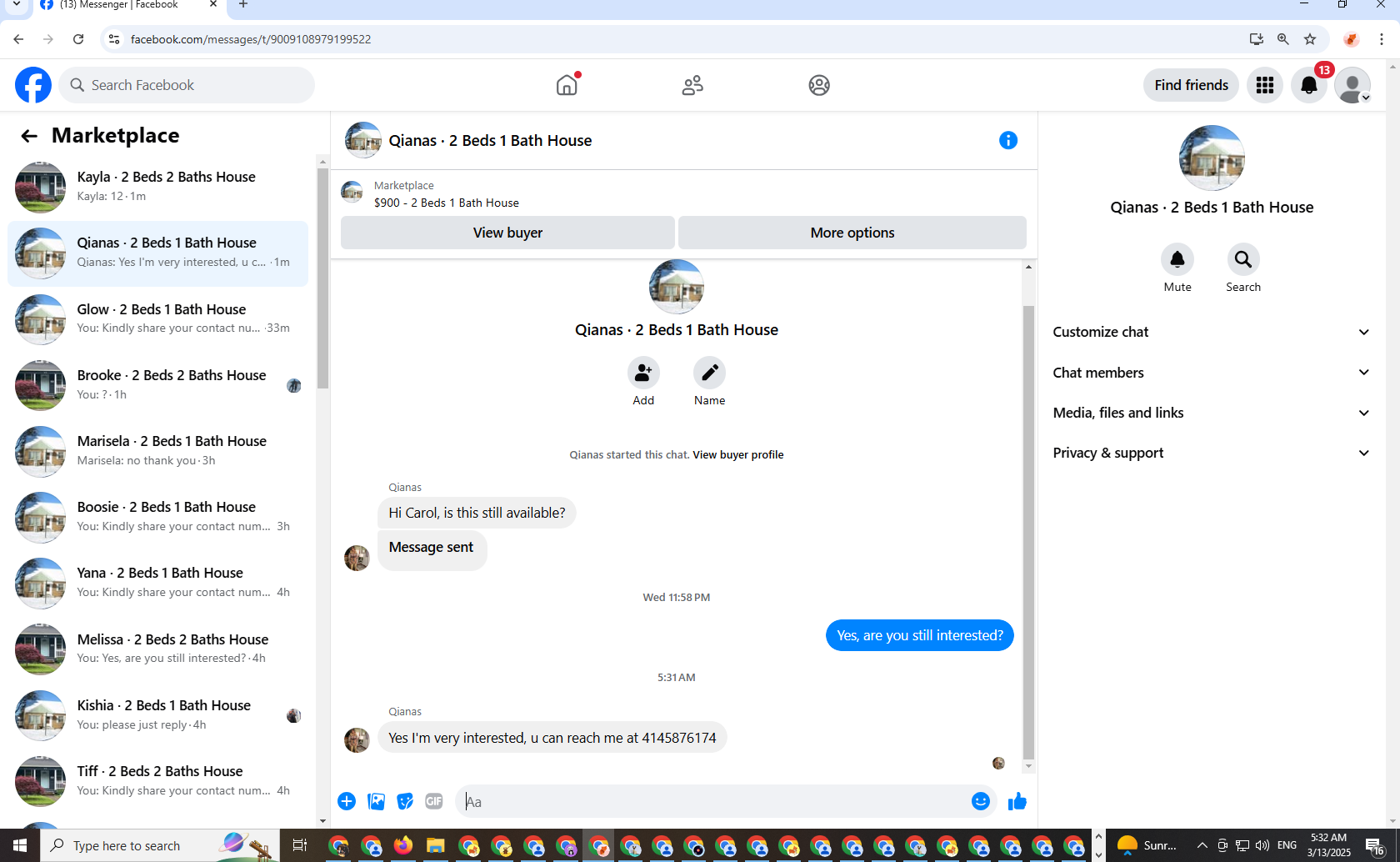The width and height of the screenshot is (1400, 862).
Task: Open Yana 2 Beds 1 Bath House chat
Action: [158, 583]
